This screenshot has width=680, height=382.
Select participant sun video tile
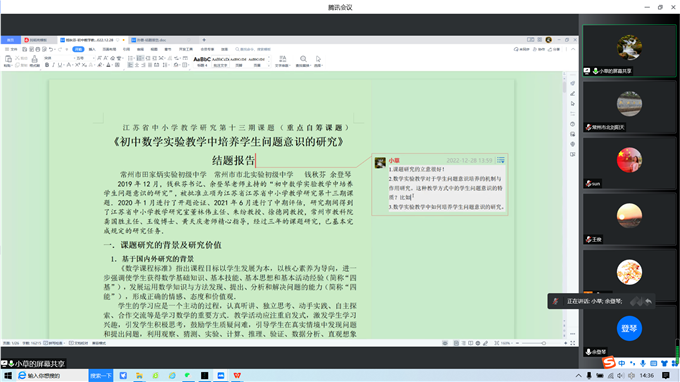[x=629, y=163]
